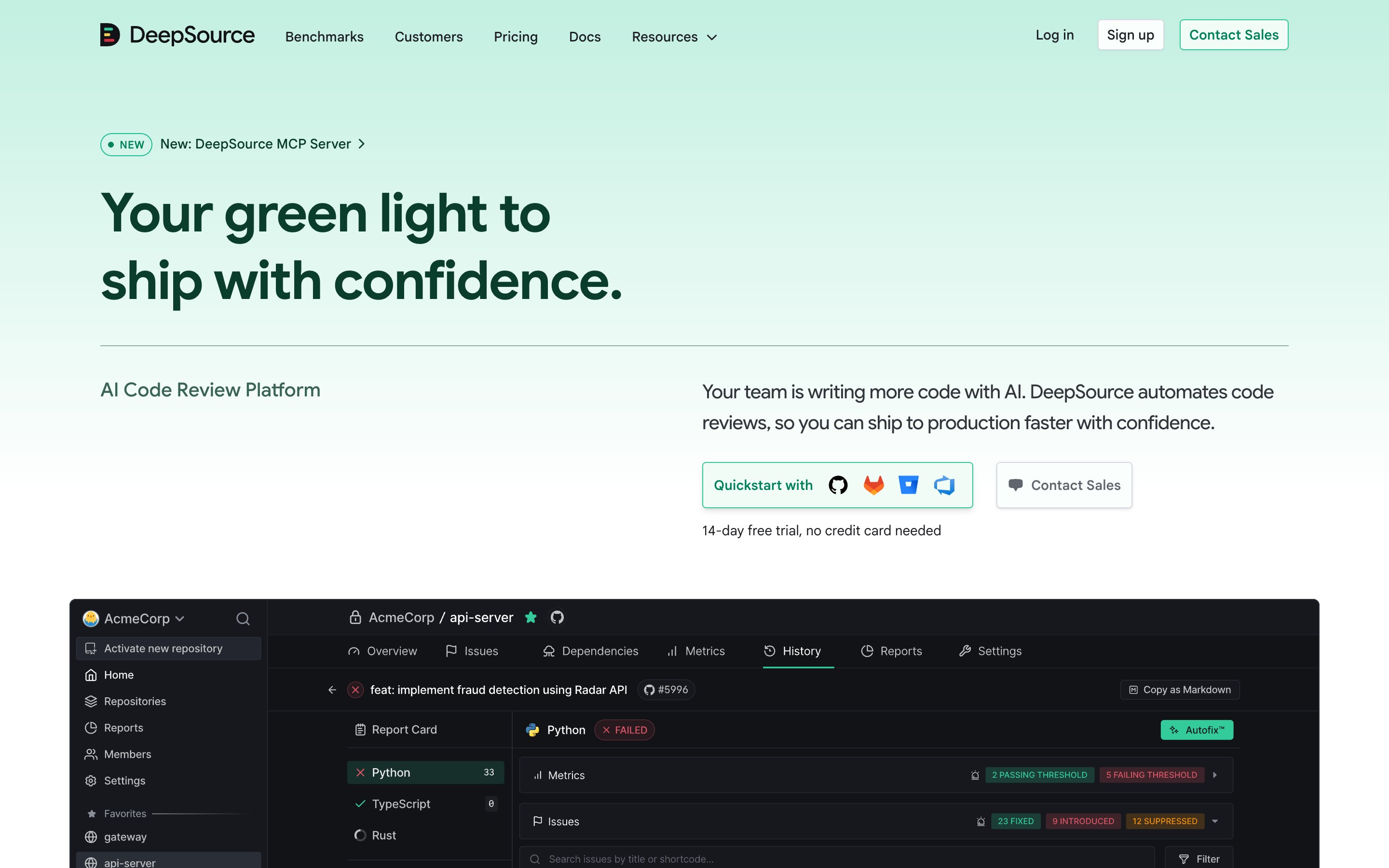Open quickstart with Bitbucket icon
The height and width of the screenshot is (868, 1389).
pyautogui.click(x=909, y=485)
